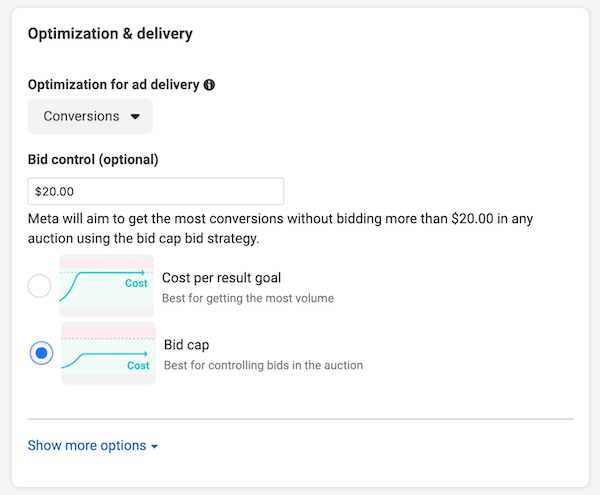Select the Bid cap radio button
Viewport: 600px width, 495px height.
(41, 353)
